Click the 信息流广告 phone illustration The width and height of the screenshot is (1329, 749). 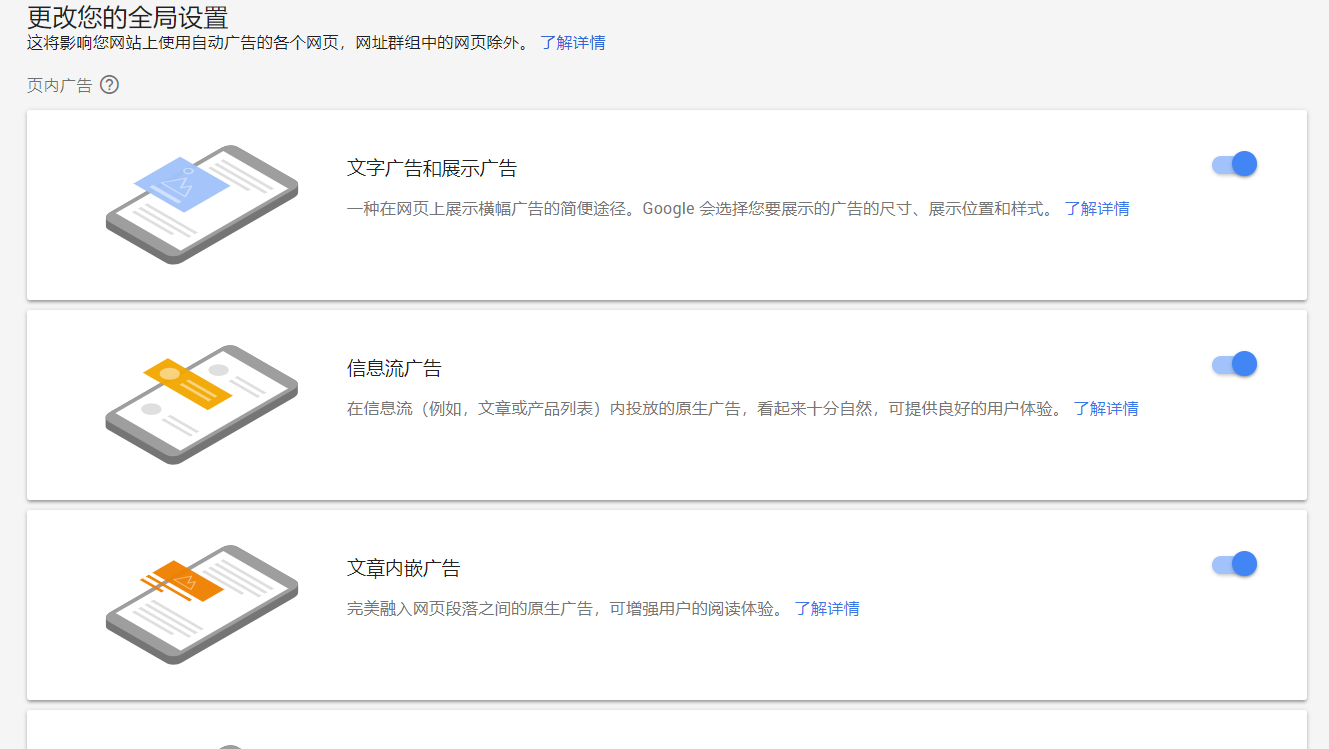201,404
